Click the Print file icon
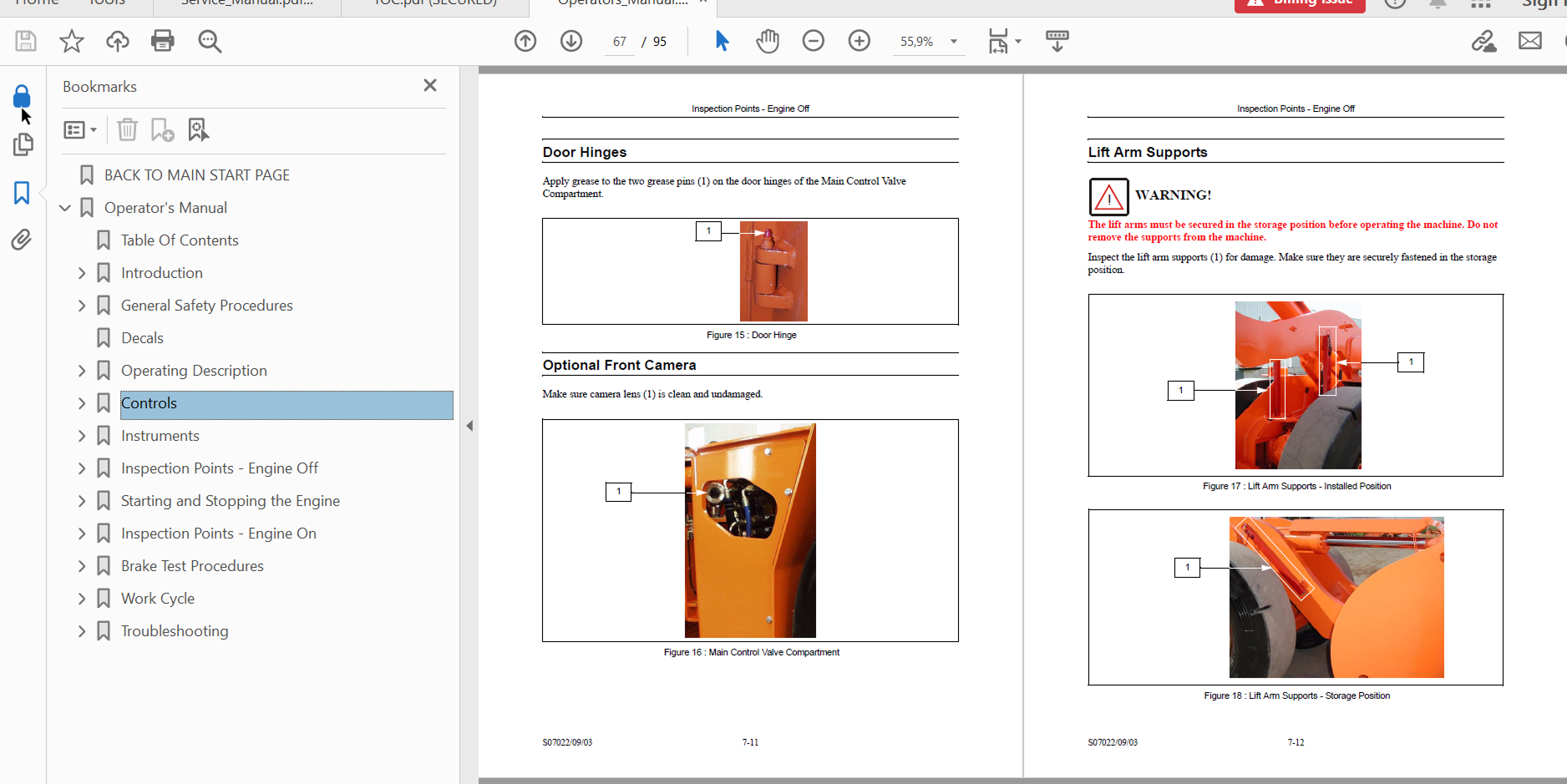 162,41
